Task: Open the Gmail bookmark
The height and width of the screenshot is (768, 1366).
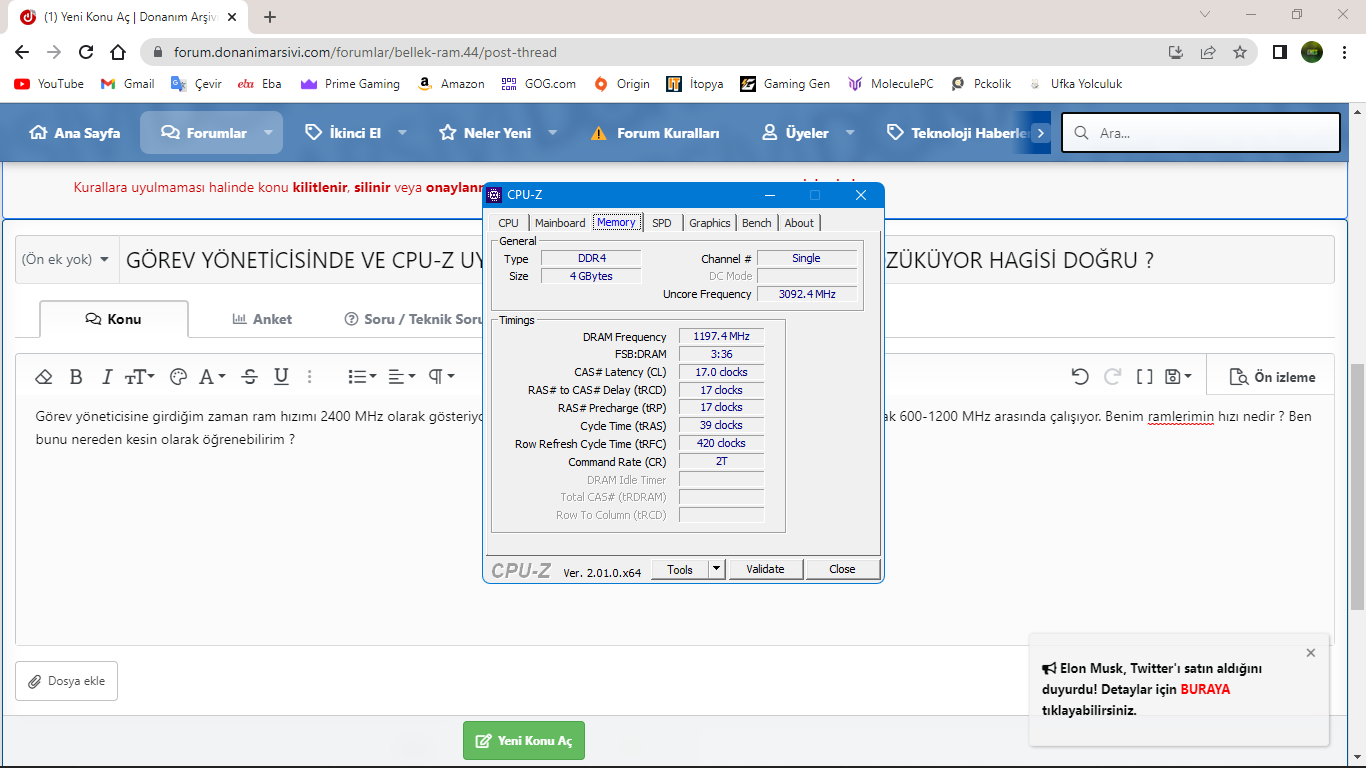Action: point(128,84)
